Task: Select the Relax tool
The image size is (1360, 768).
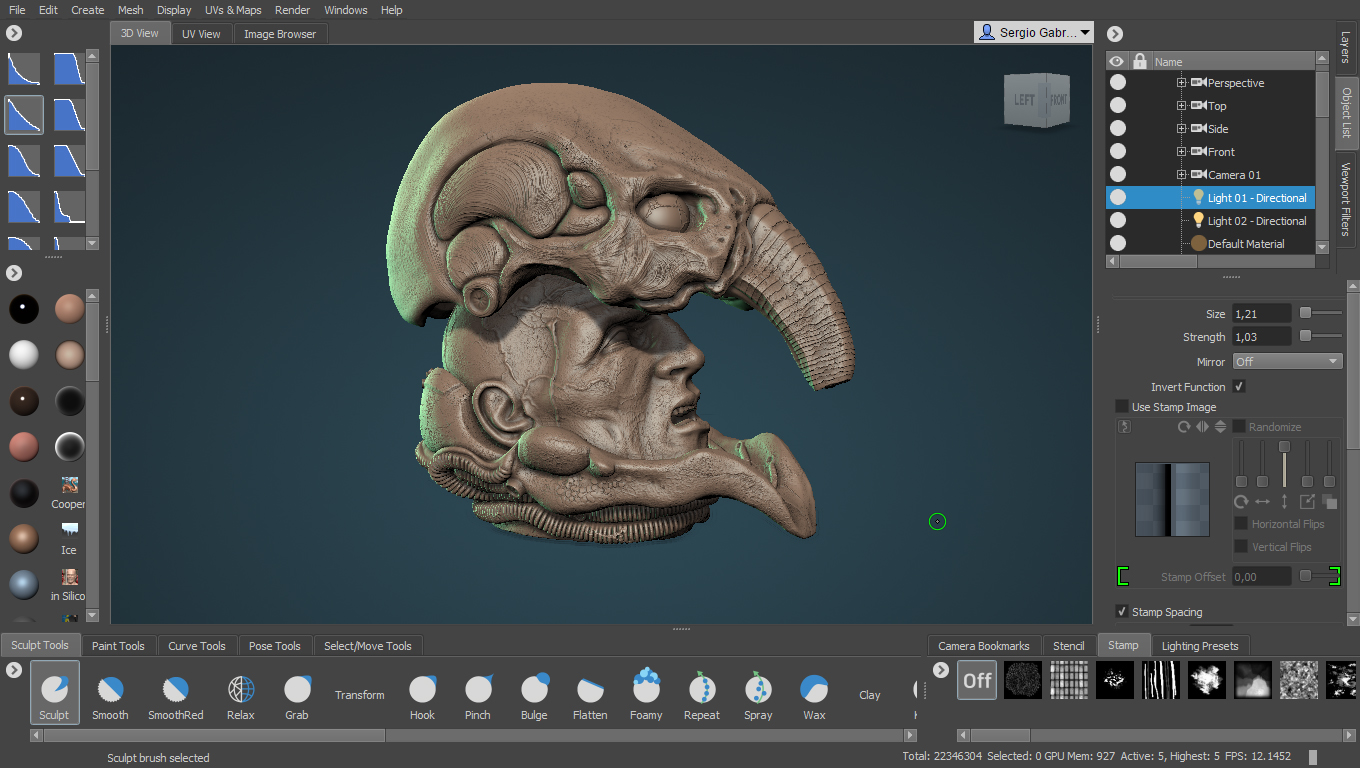Action: click(x=240, y=692)
